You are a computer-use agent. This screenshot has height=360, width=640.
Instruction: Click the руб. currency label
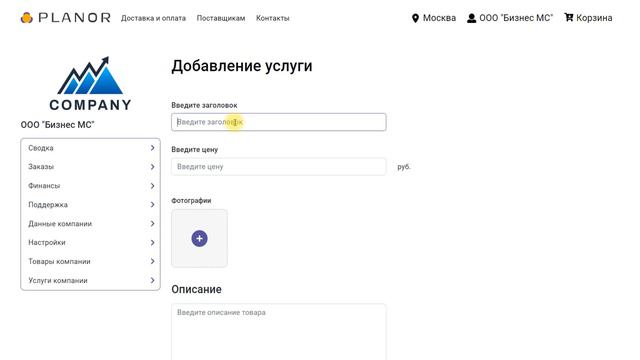tap(404, 167)
